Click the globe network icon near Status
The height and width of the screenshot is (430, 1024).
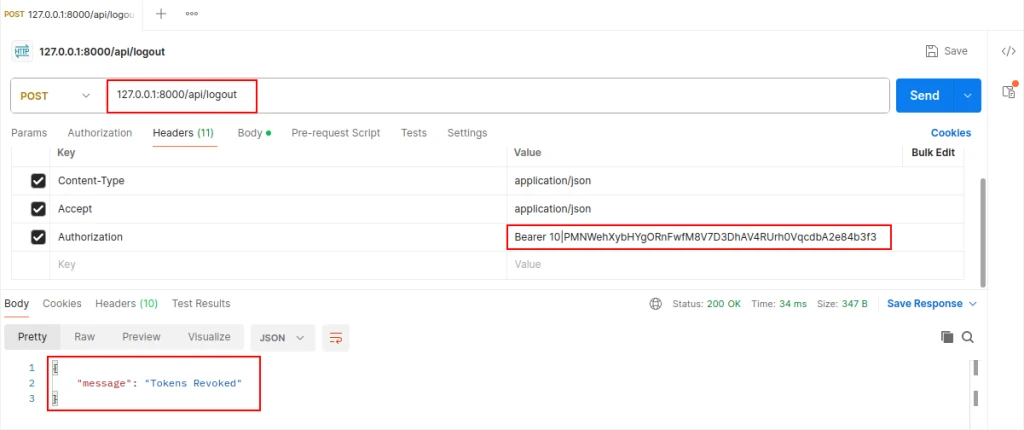pyautogui.click(x=656, y=304)
